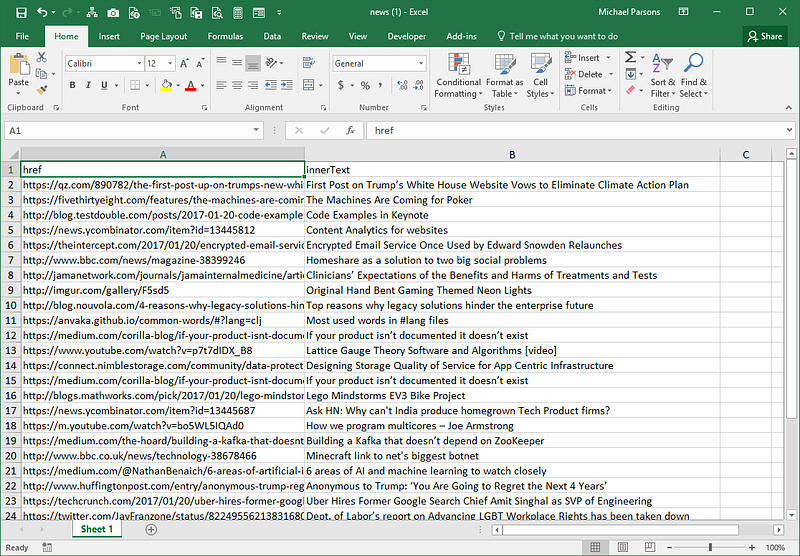Viewport: 800px width, 556px height.
Task: Click the Cut scissors icon
Action: (x=42, y=57)
